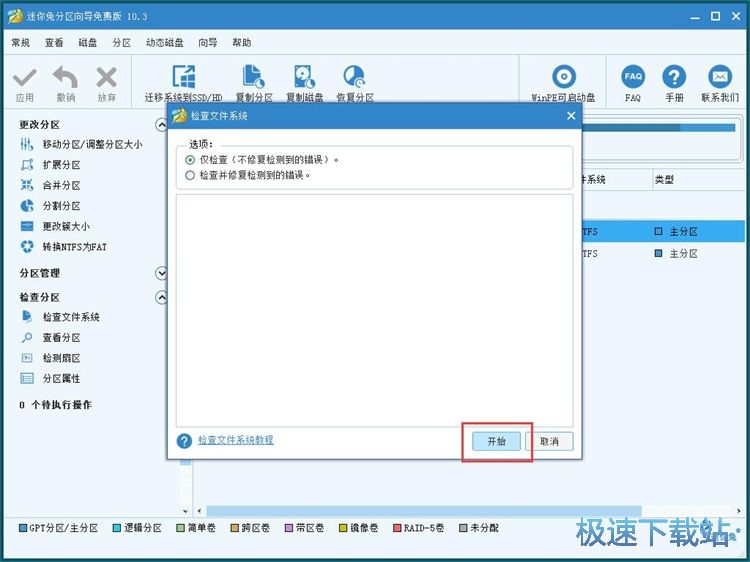Select 检查并修复检测到的错误 radio option
Screen dimensions: 750x562
tap(190, 175)
